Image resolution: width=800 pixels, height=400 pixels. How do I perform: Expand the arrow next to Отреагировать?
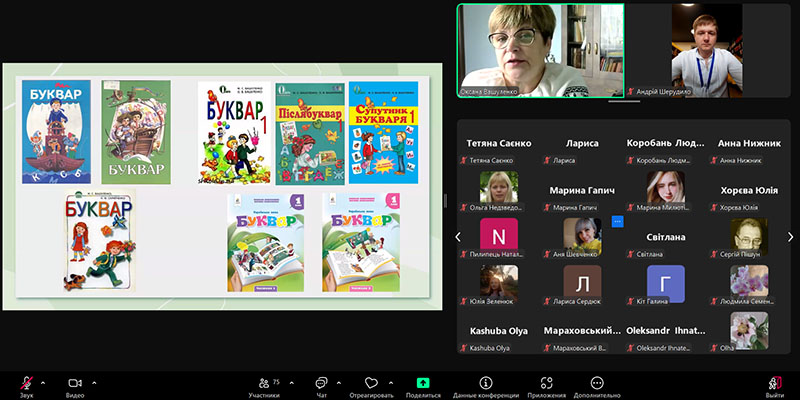pyautogui.click(x=391, y=383)
